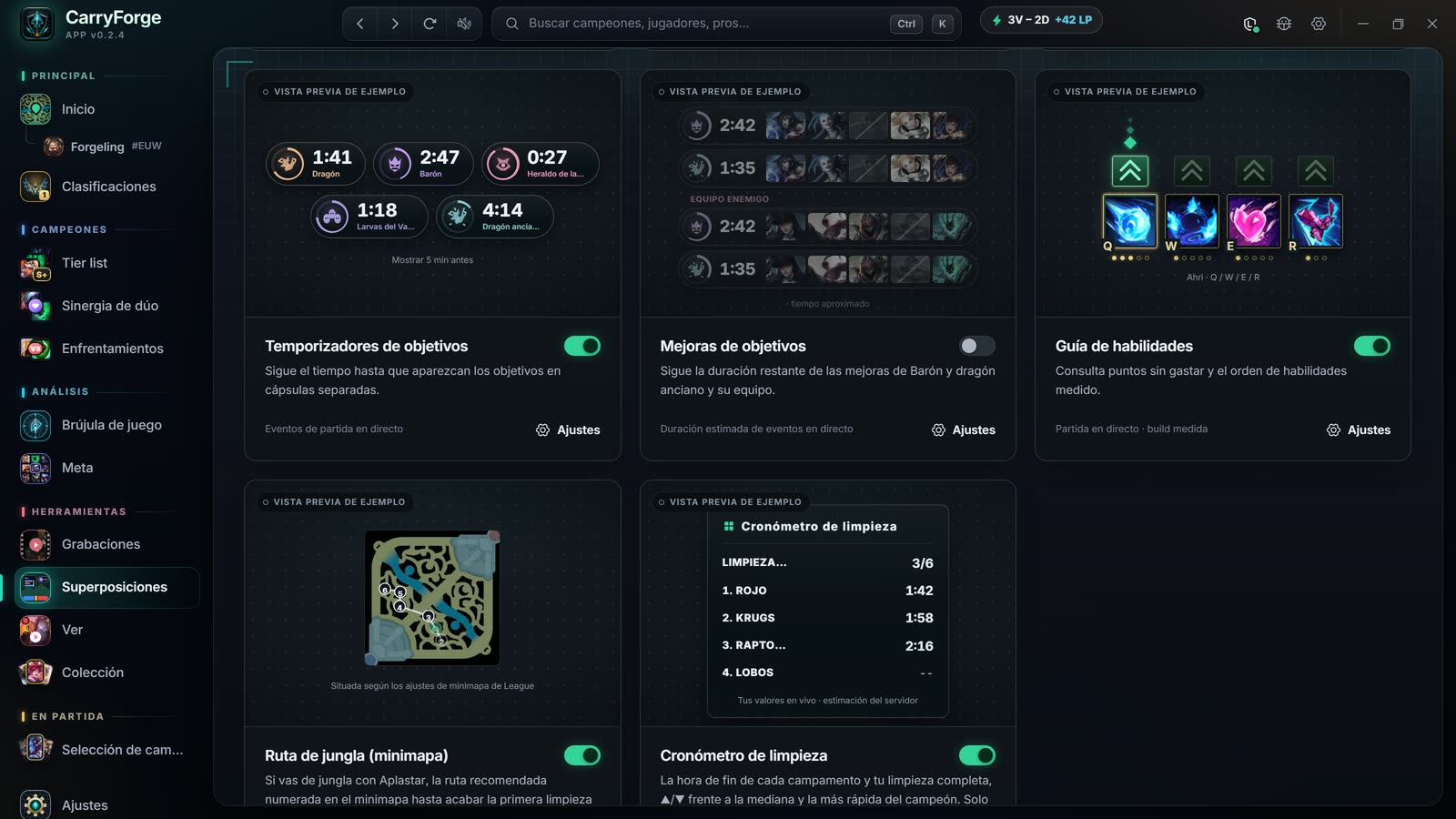Go back with the left arrow button

360,24
